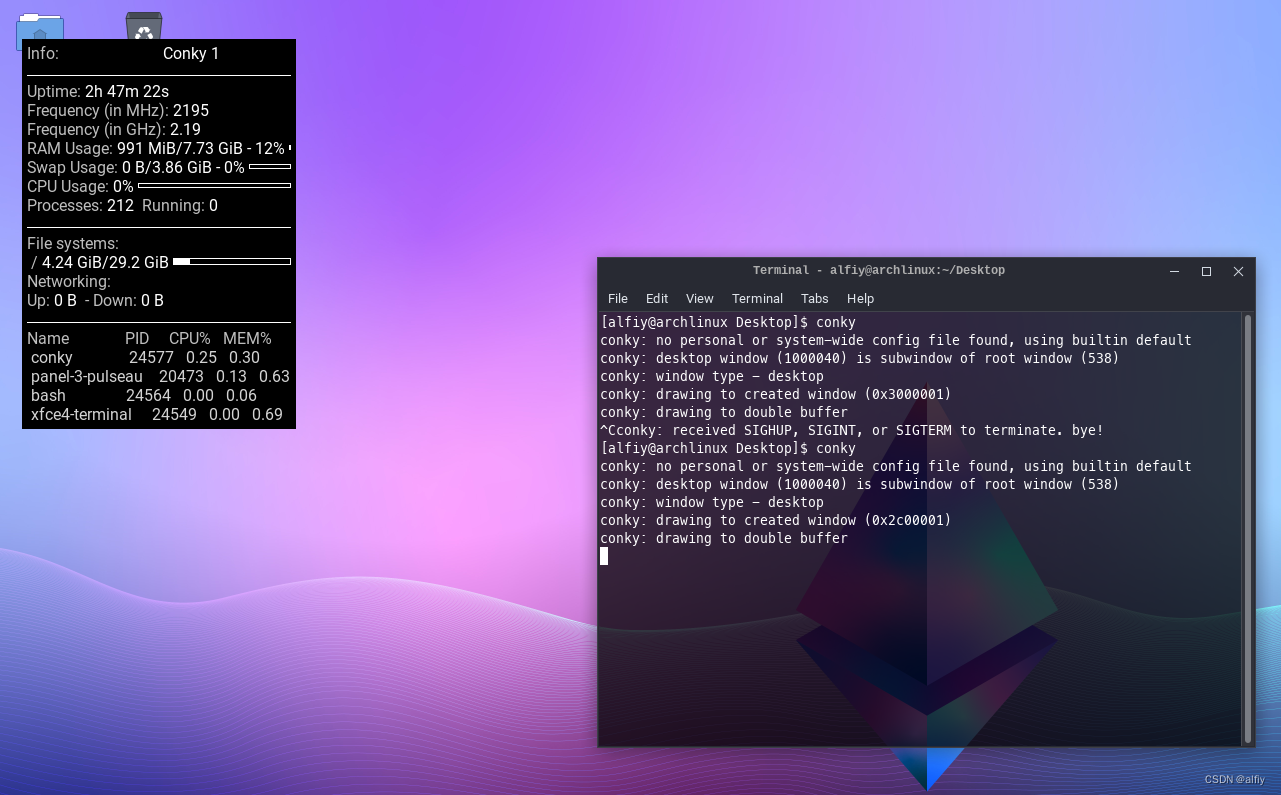The height and width of the screenshot is (795, 1281).
Task: Close the Terminal window
Action: (1238, 271)
